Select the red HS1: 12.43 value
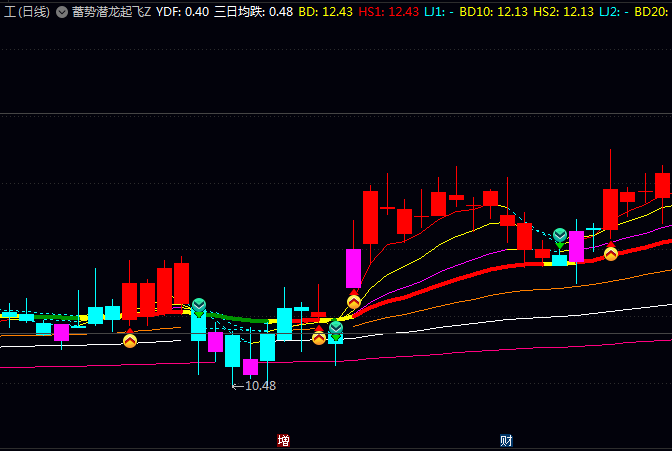 [x=388, y=12]
